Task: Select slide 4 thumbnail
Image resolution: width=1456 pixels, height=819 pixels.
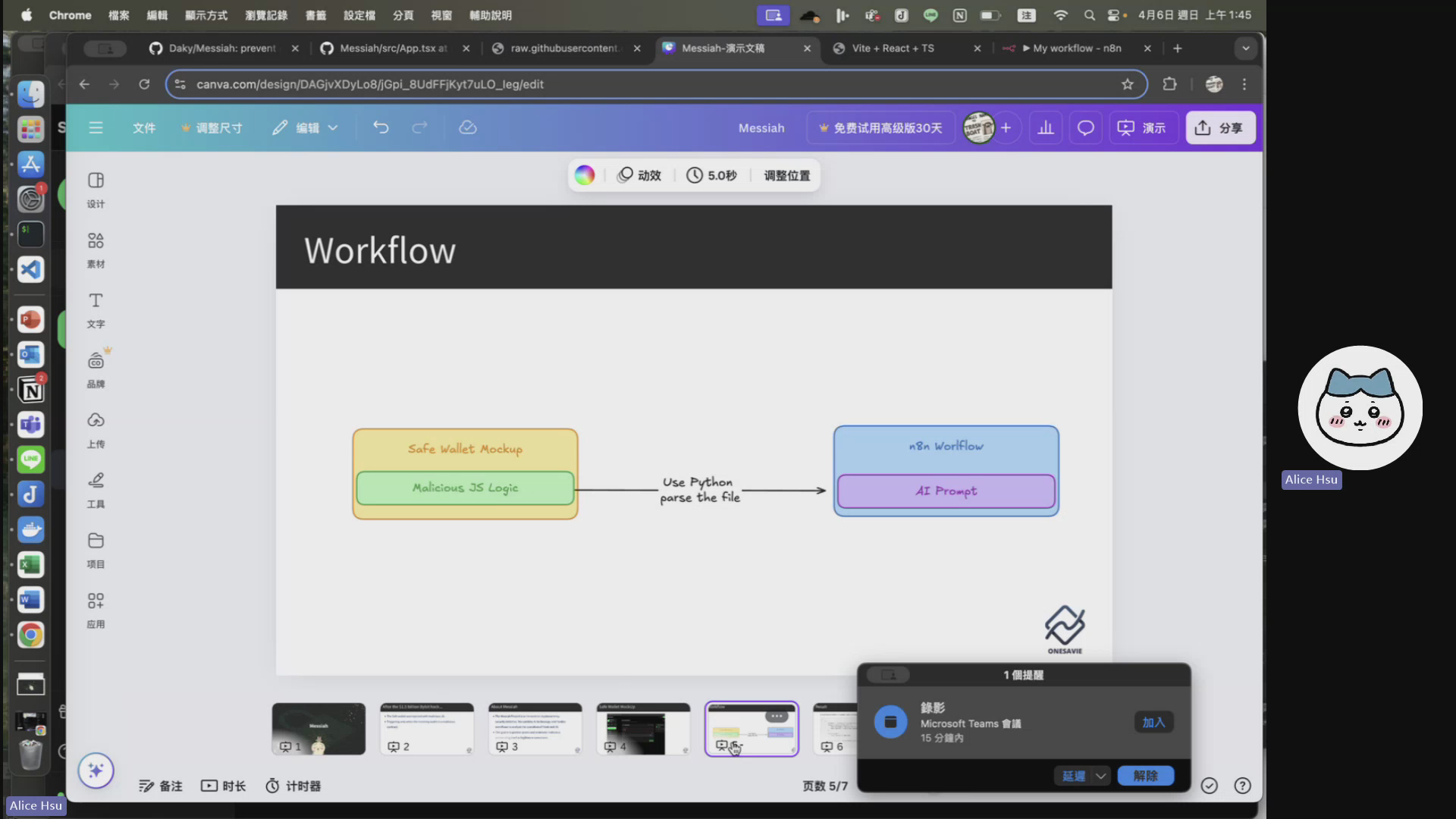Action: click(643, 729)
